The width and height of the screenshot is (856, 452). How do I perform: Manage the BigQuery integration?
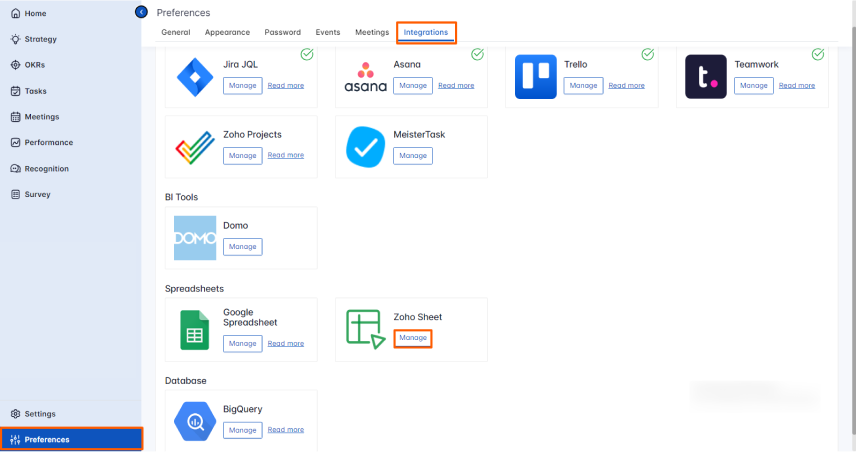coord(242,430)
